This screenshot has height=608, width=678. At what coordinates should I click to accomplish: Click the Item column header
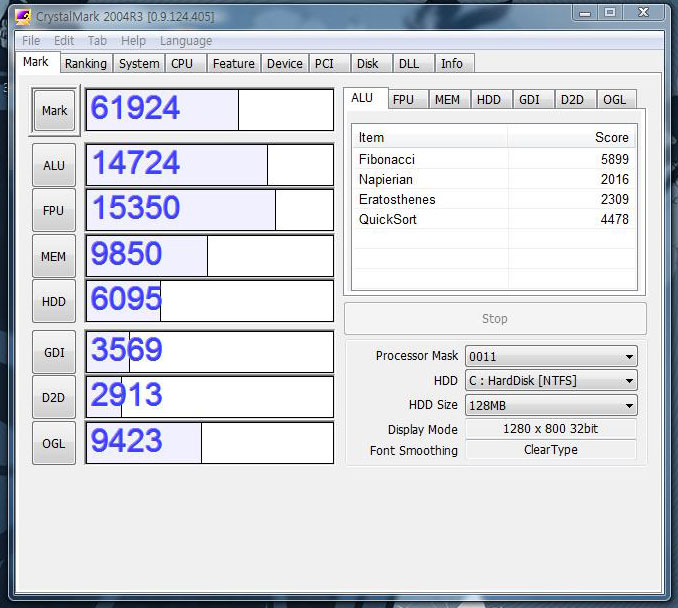click(430, 138)
